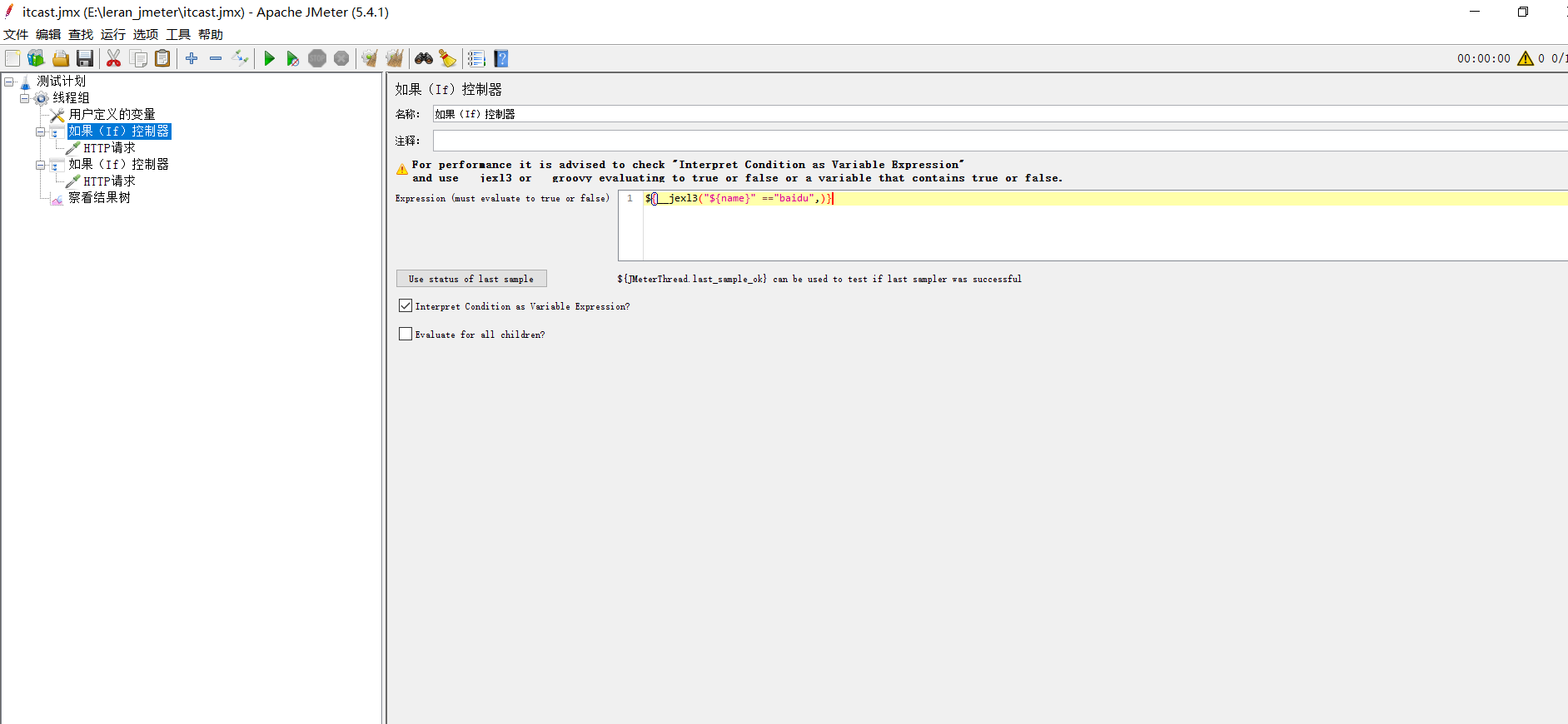Open the 工具 menu
The width and height of the screenshot is (1568, 724).
click(x=178, y=34)
